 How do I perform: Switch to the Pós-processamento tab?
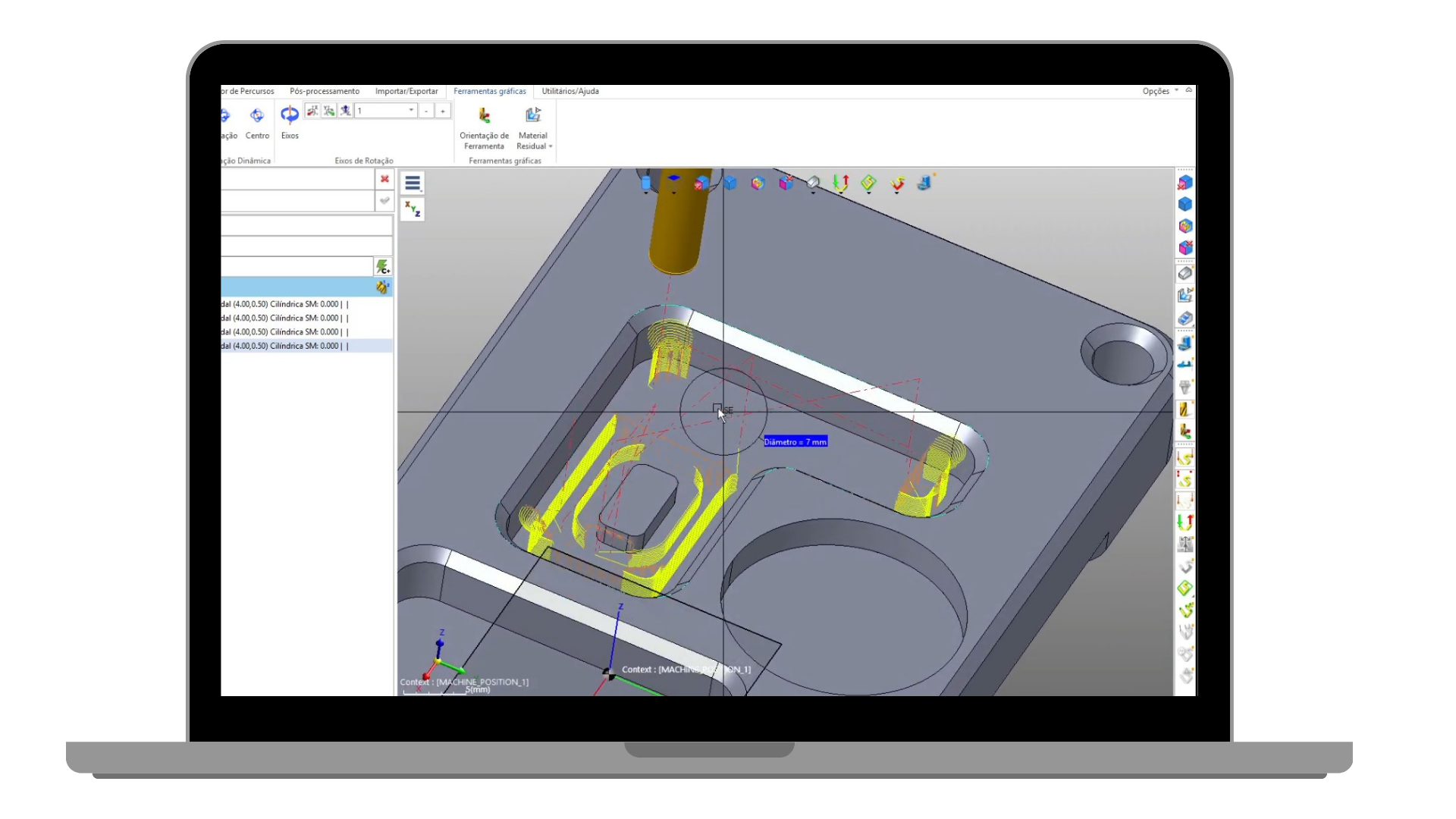click(x=325, y=91)
